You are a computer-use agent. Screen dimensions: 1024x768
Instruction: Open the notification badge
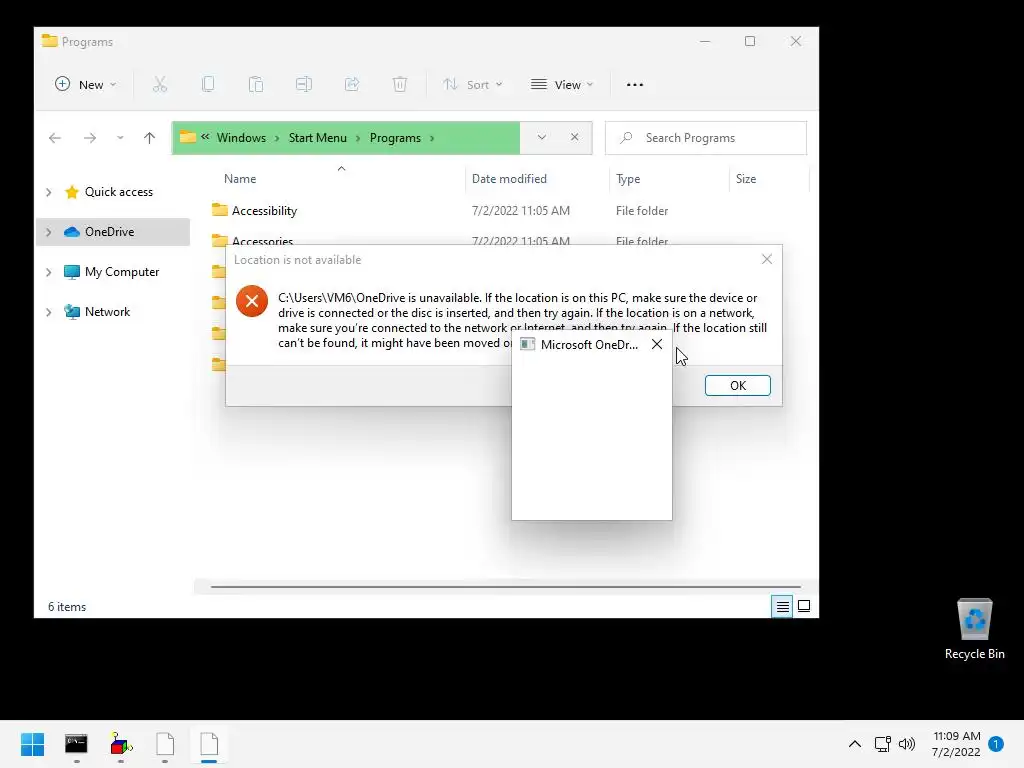(x=996, y=744)
